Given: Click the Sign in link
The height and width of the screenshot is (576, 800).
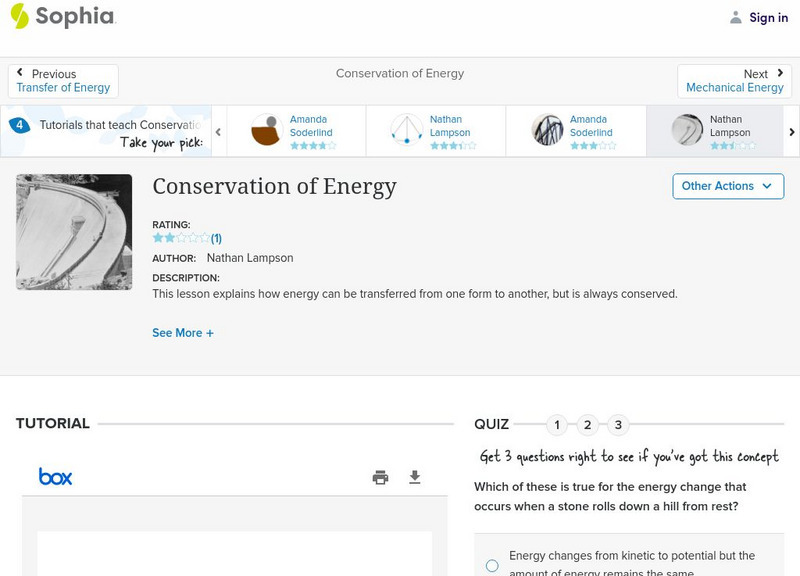Looking at the screenshot, I should click(768, 17).
